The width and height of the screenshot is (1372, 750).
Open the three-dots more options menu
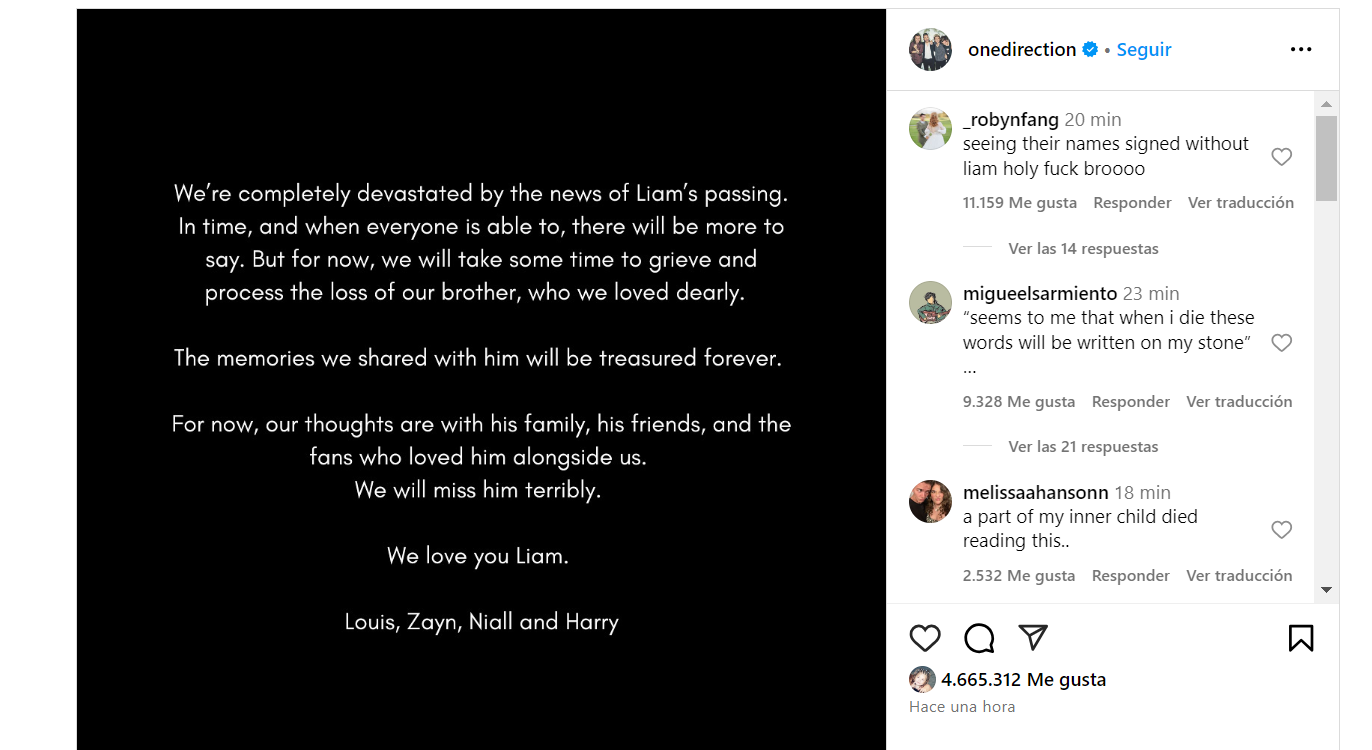[1300, 50]
